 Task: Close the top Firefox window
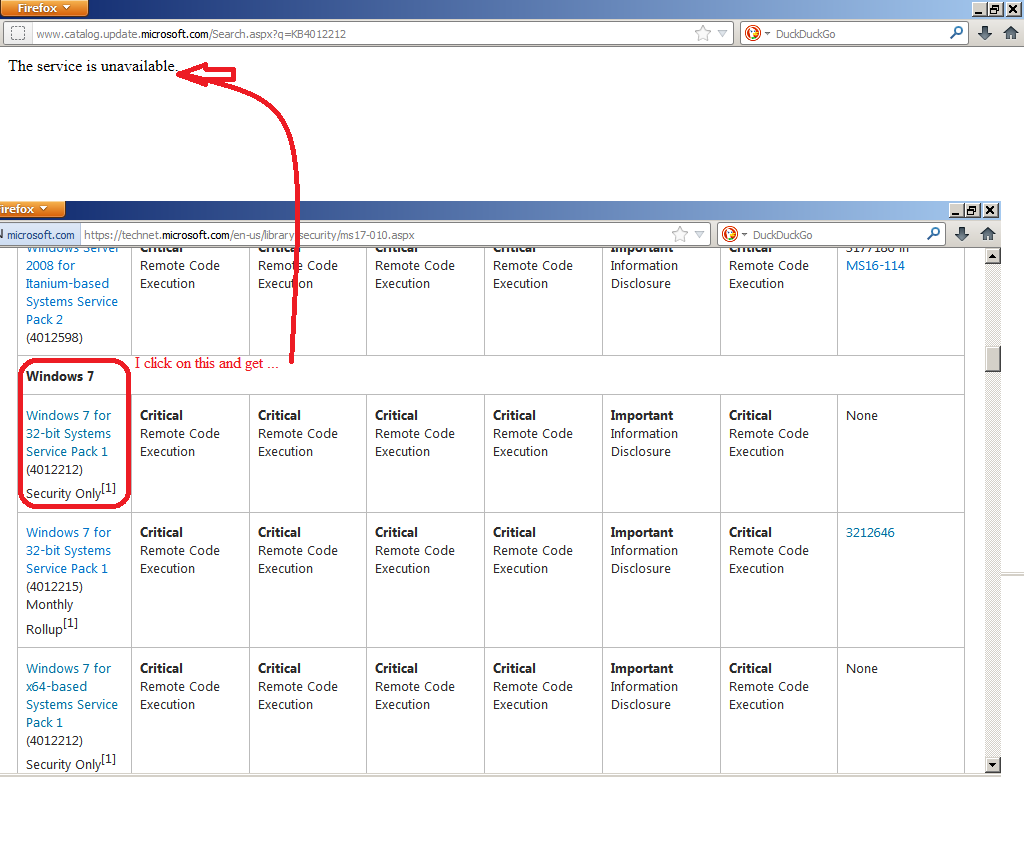[x=1012, y=8]
